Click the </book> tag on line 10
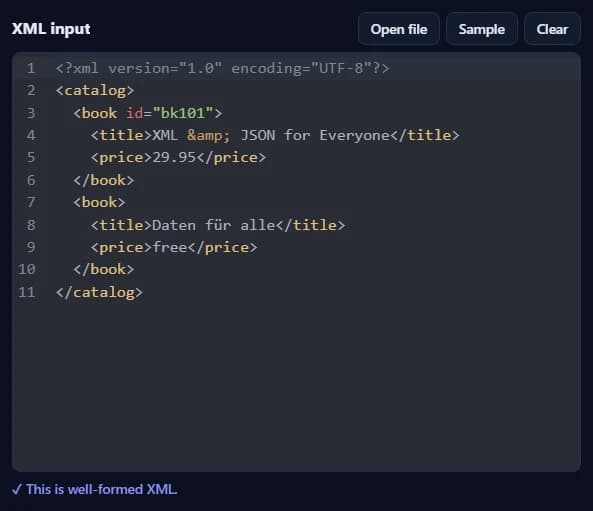 (x=104, y=270)
